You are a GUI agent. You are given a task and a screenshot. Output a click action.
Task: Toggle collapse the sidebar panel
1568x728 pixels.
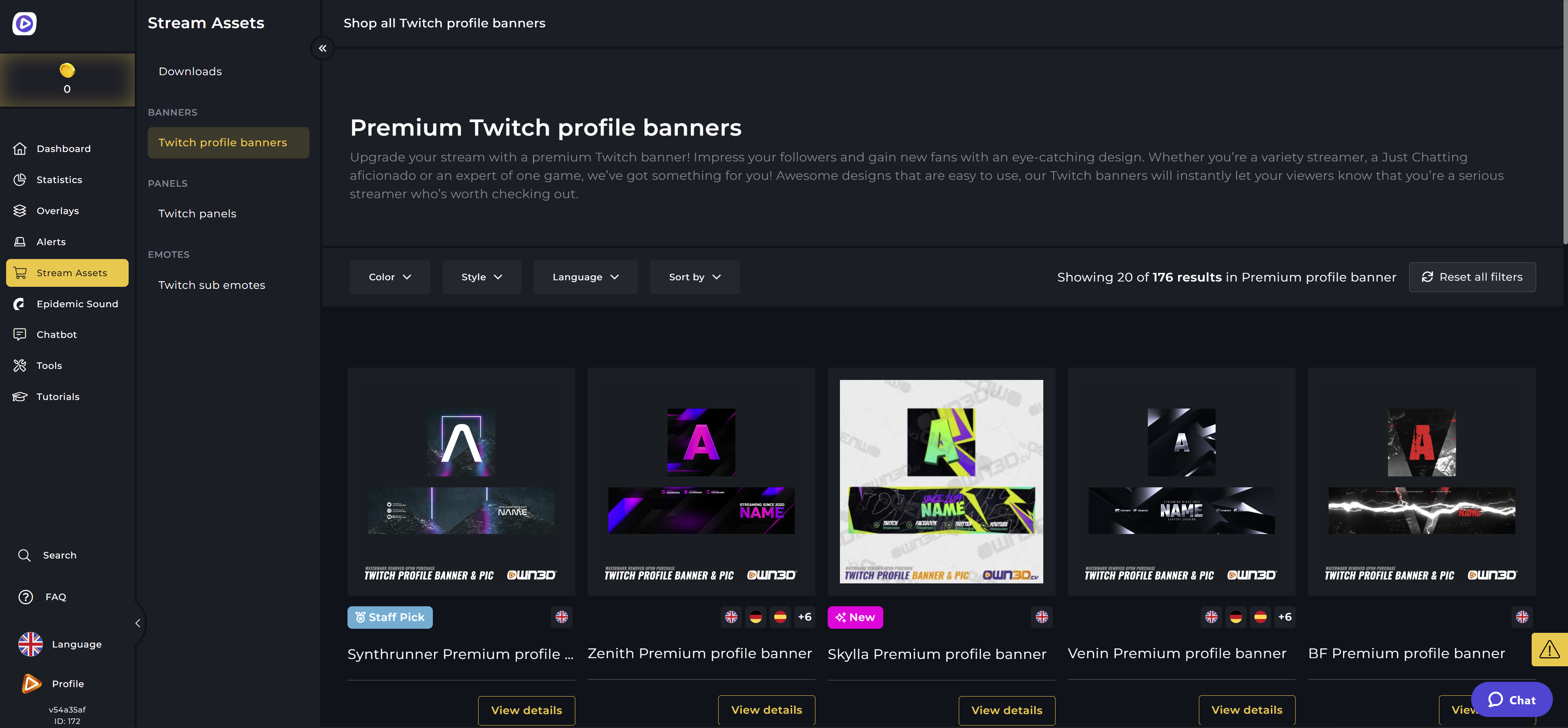coord(322,48)
